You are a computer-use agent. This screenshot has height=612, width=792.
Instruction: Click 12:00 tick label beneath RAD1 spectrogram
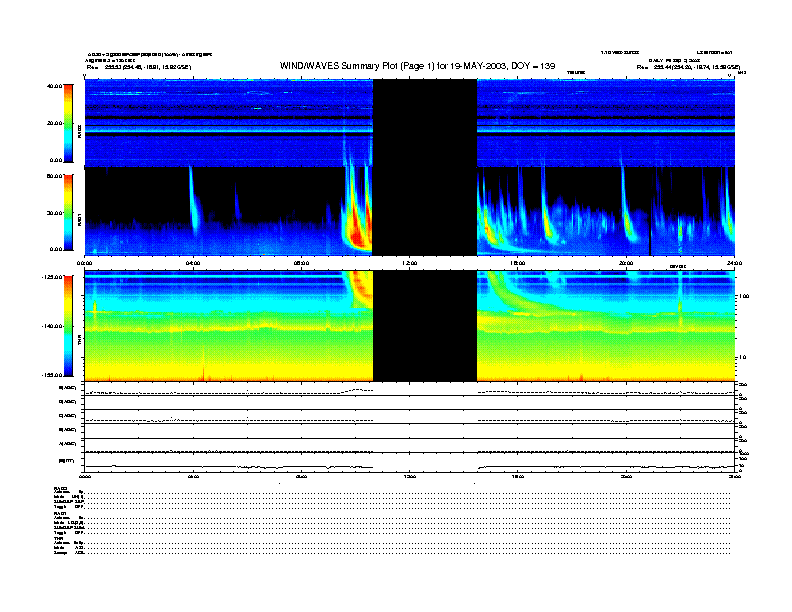[x=410, y=263]
